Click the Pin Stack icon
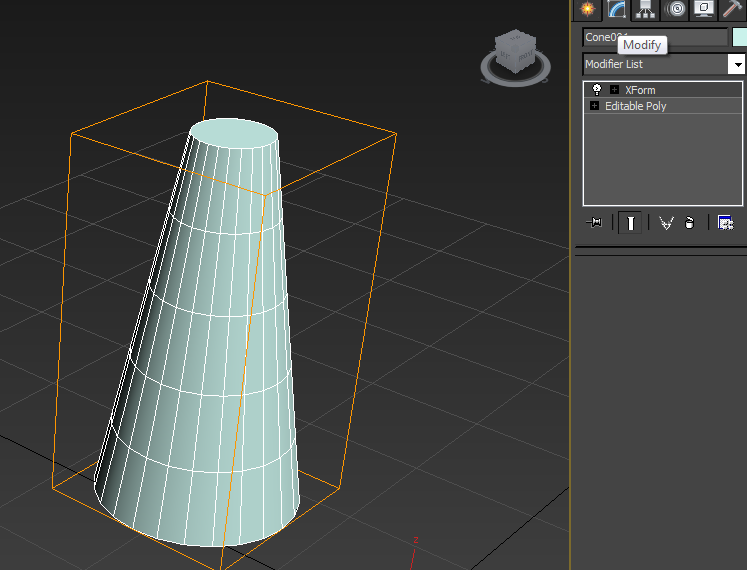Viewport: 747px width, 570px height. (594, 223)
